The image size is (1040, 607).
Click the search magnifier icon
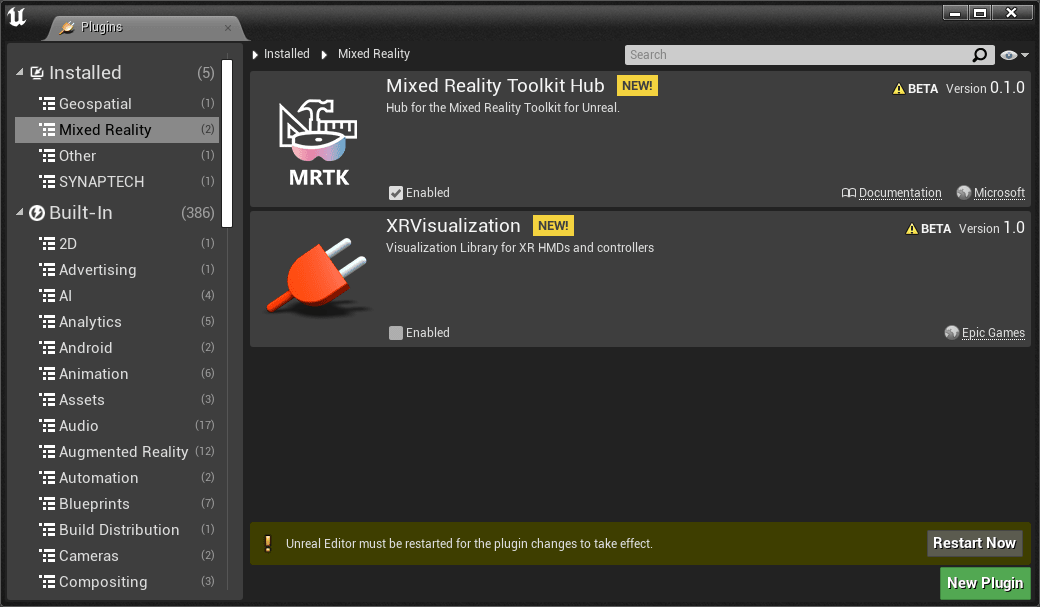[x=980, y=55]
